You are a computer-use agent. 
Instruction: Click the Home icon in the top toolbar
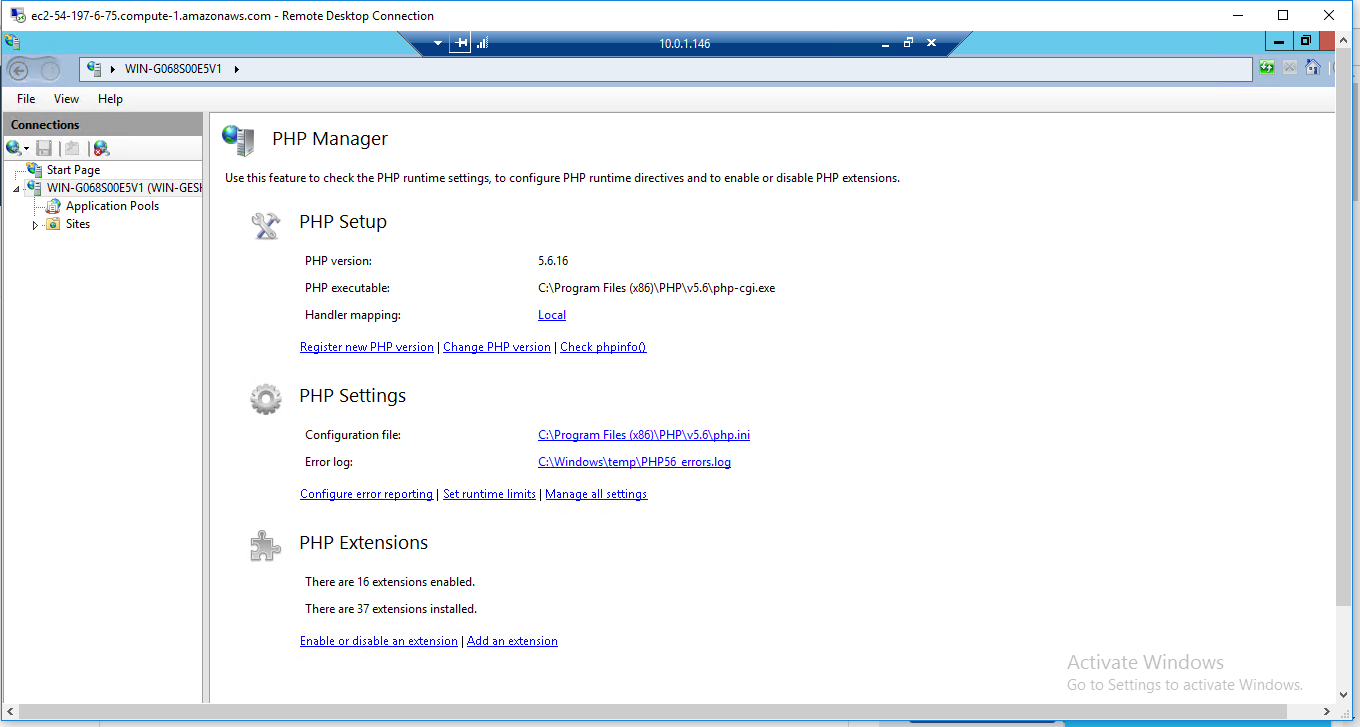click(1312, 68)
